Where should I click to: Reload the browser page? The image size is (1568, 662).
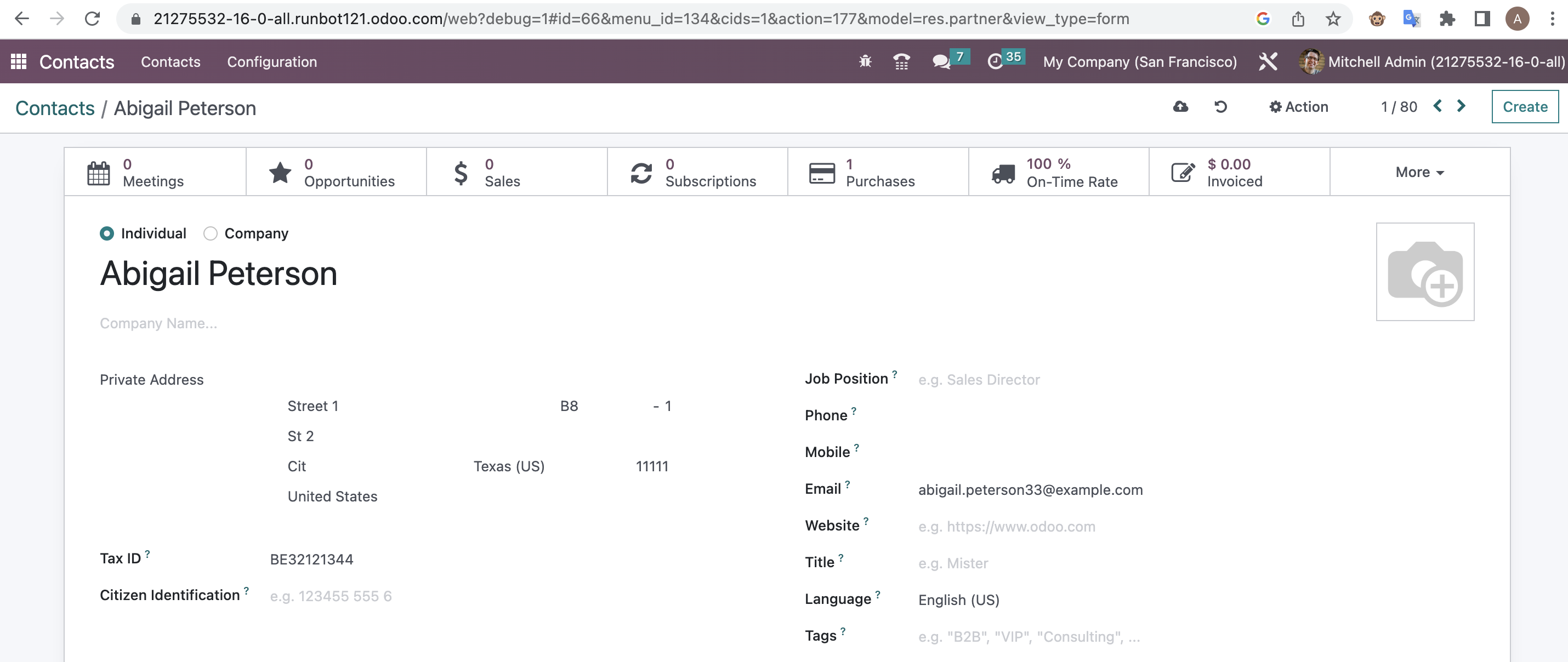[x=92, y=19]
